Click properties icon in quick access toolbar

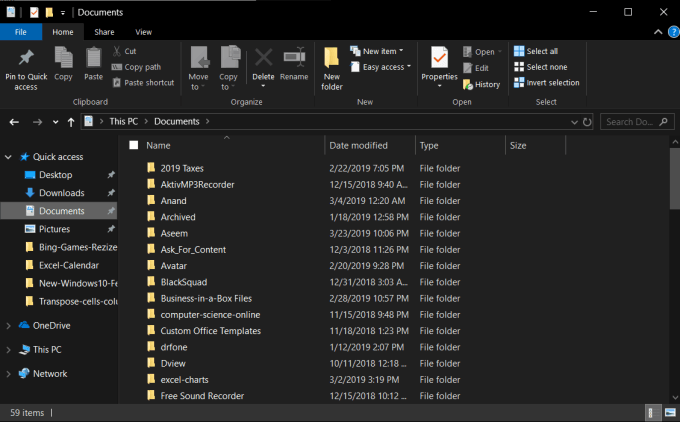click(x=34, y=12)
